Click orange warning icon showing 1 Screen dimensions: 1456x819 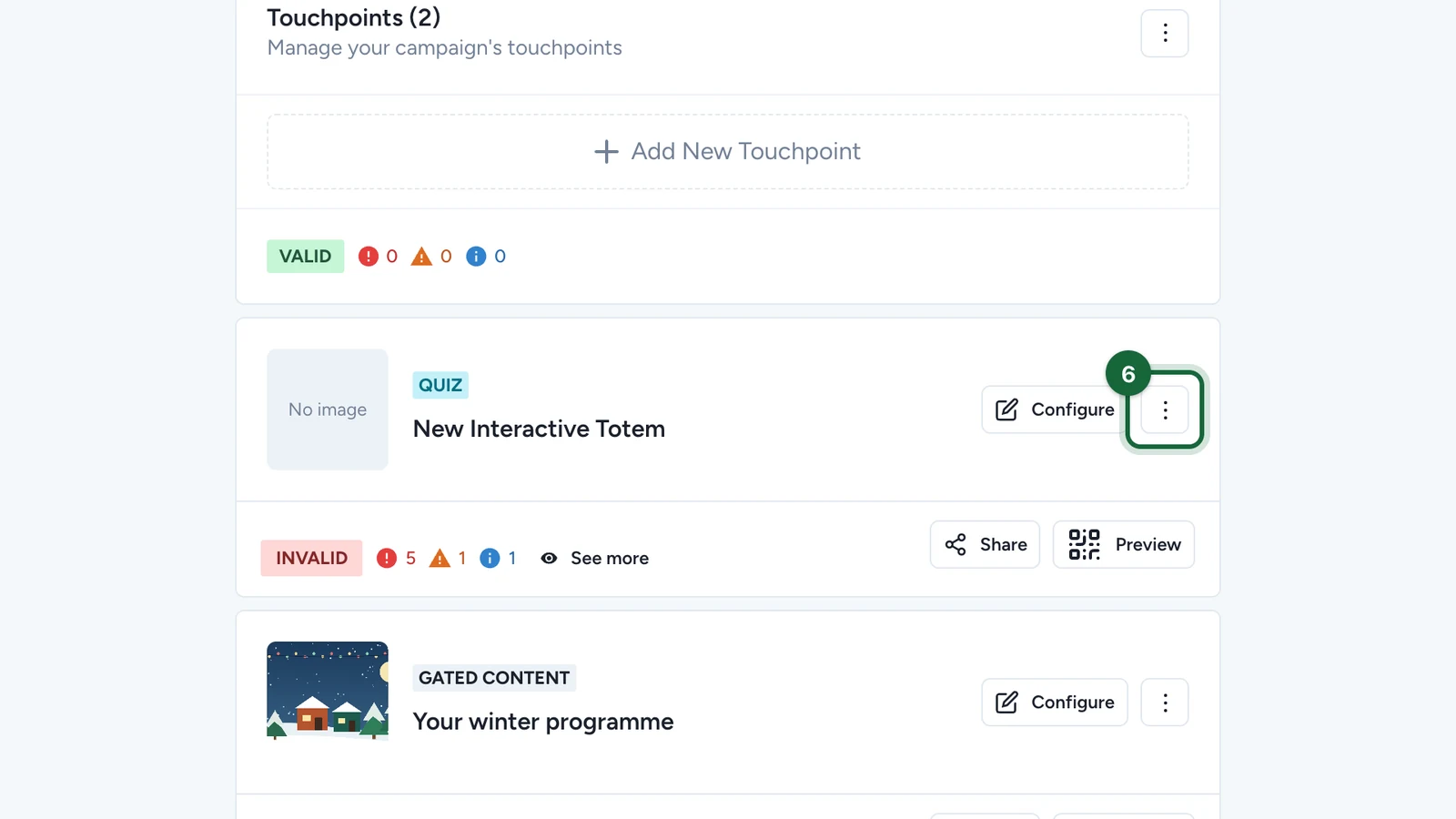pos(440,558)
